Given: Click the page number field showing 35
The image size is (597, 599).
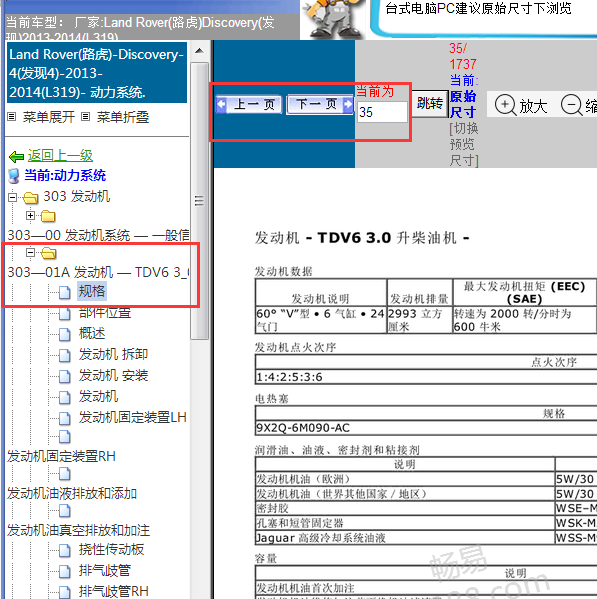Looking at the screenshot, I should (x=382, y=112).
